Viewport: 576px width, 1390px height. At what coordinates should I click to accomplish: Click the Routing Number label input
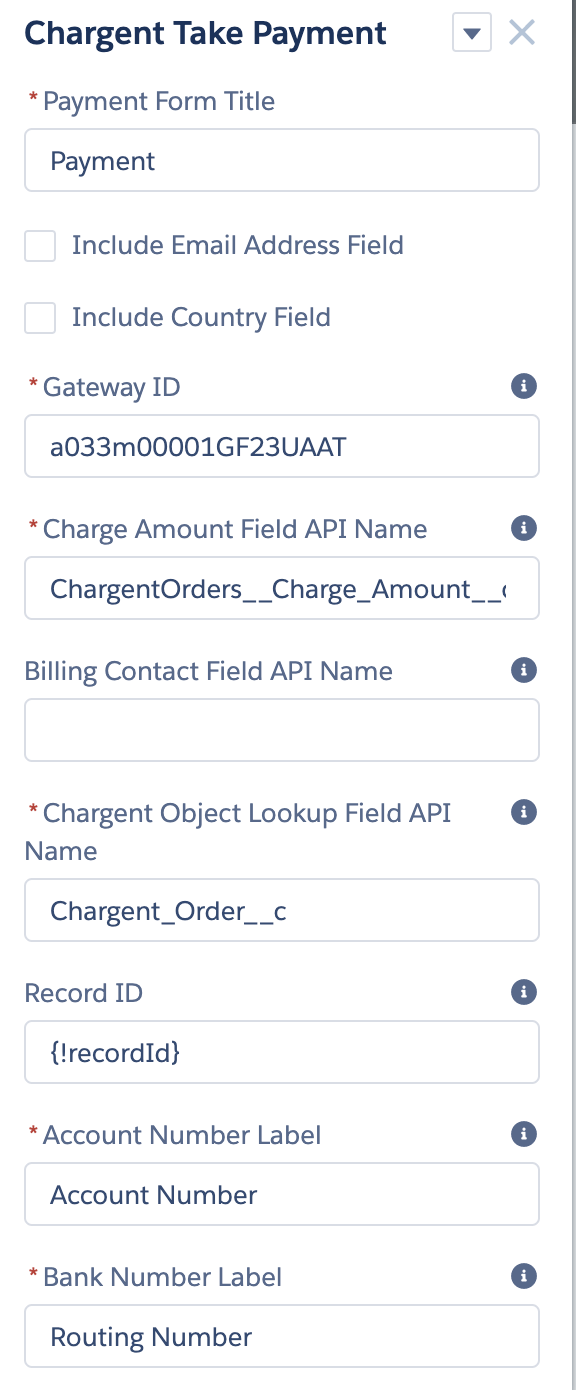pyautogui.click(x=282, y=1336)
